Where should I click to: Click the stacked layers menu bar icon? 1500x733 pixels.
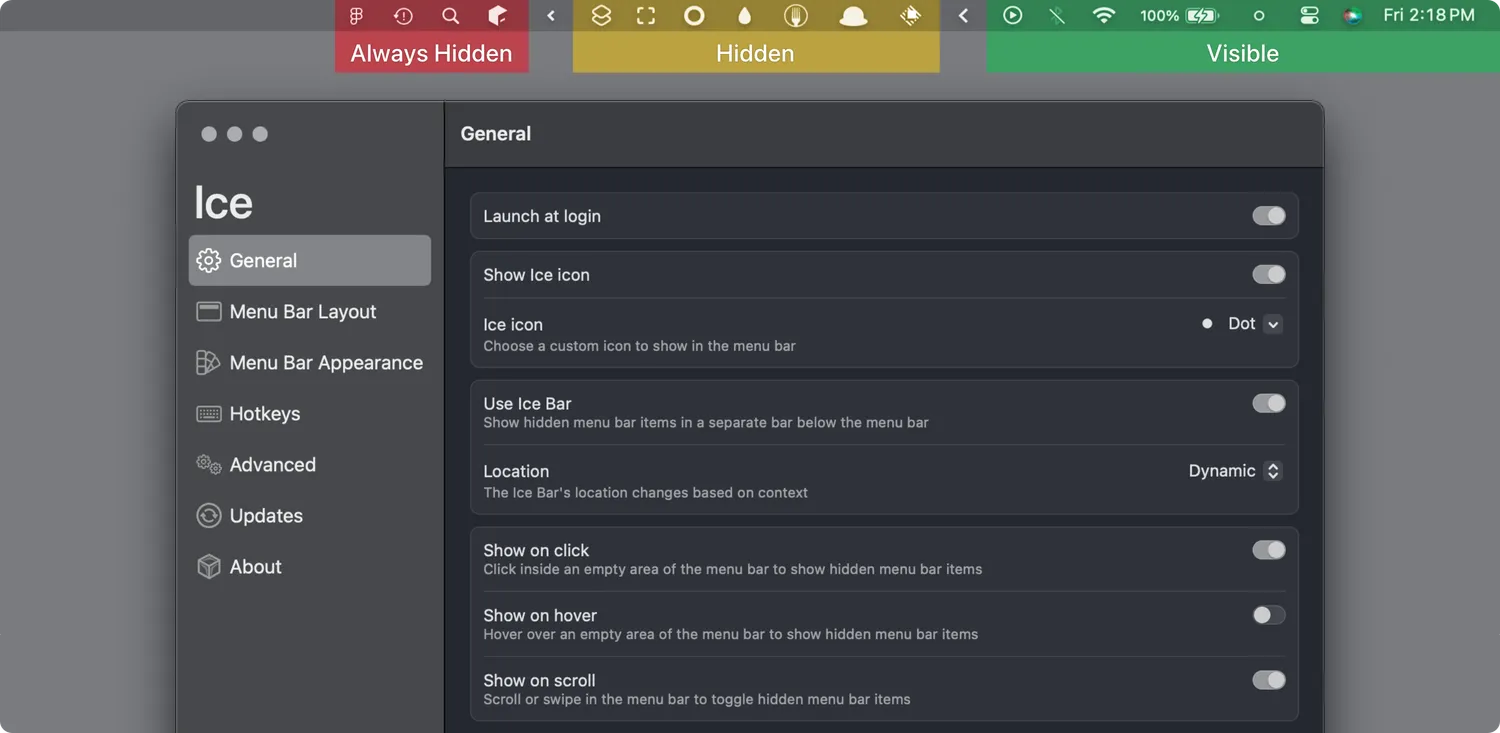click(601, 16)
